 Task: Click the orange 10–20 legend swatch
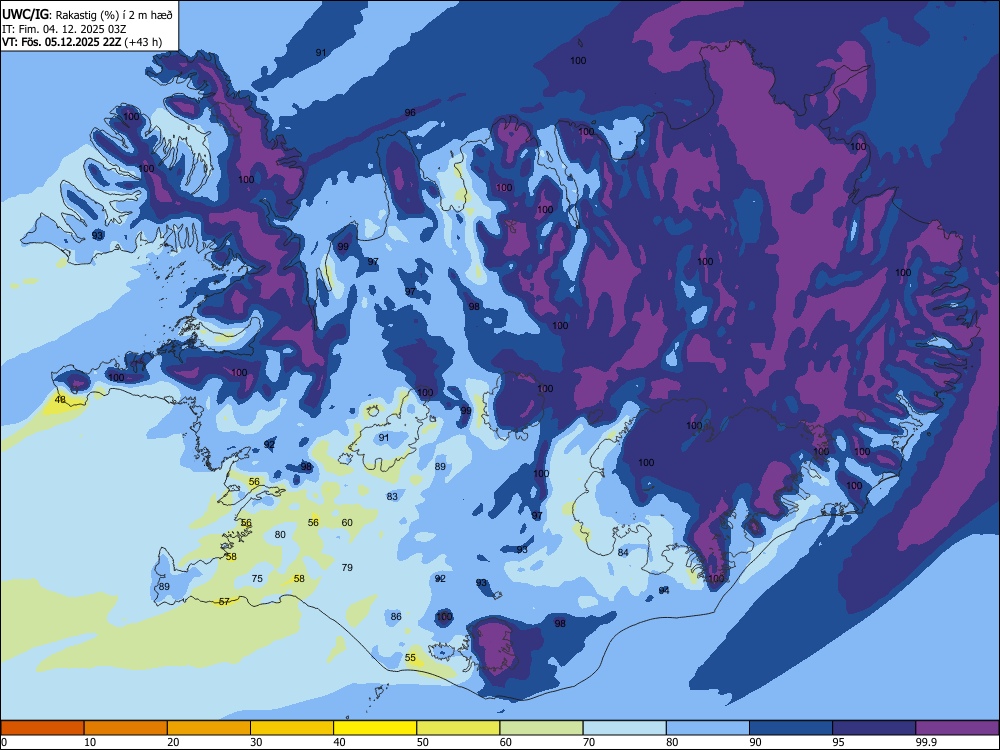tap(126, 728)
